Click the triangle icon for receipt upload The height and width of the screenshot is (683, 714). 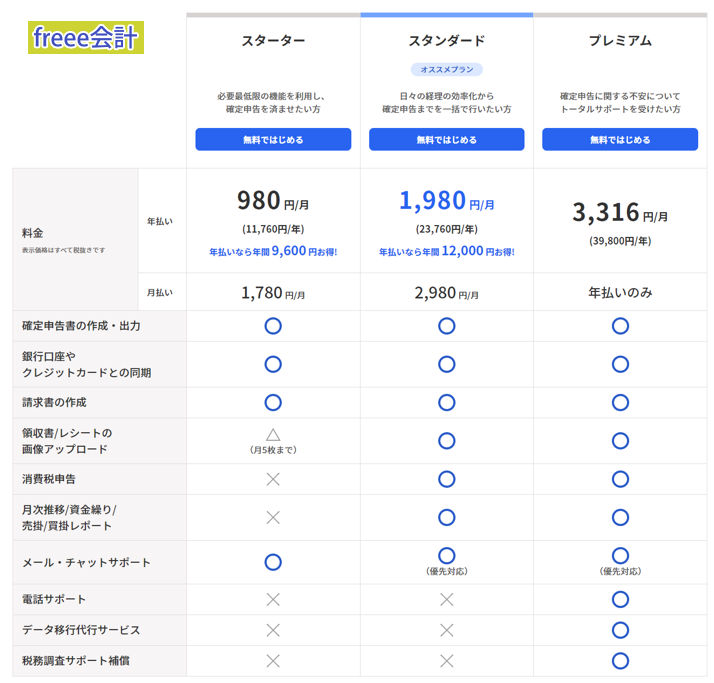coord(273,435)
